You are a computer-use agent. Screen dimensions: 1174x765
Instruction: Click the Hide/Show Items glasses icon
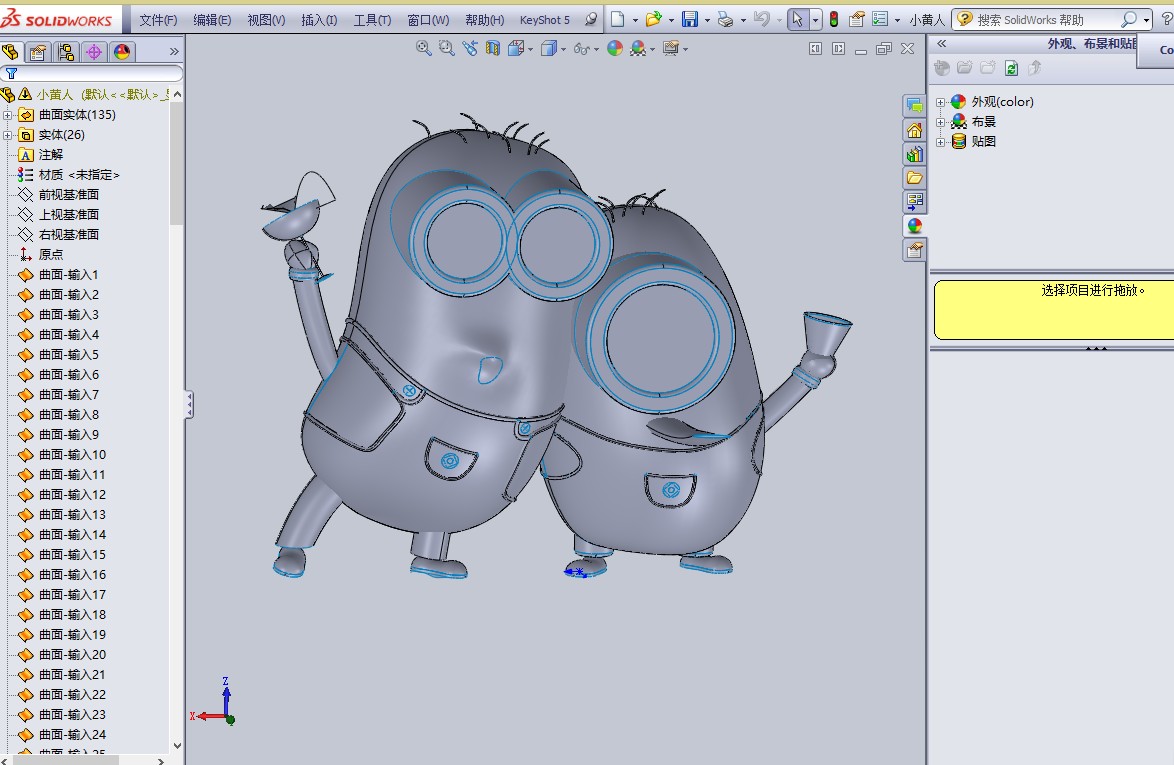pyautogui.click(x=582, y=49)
